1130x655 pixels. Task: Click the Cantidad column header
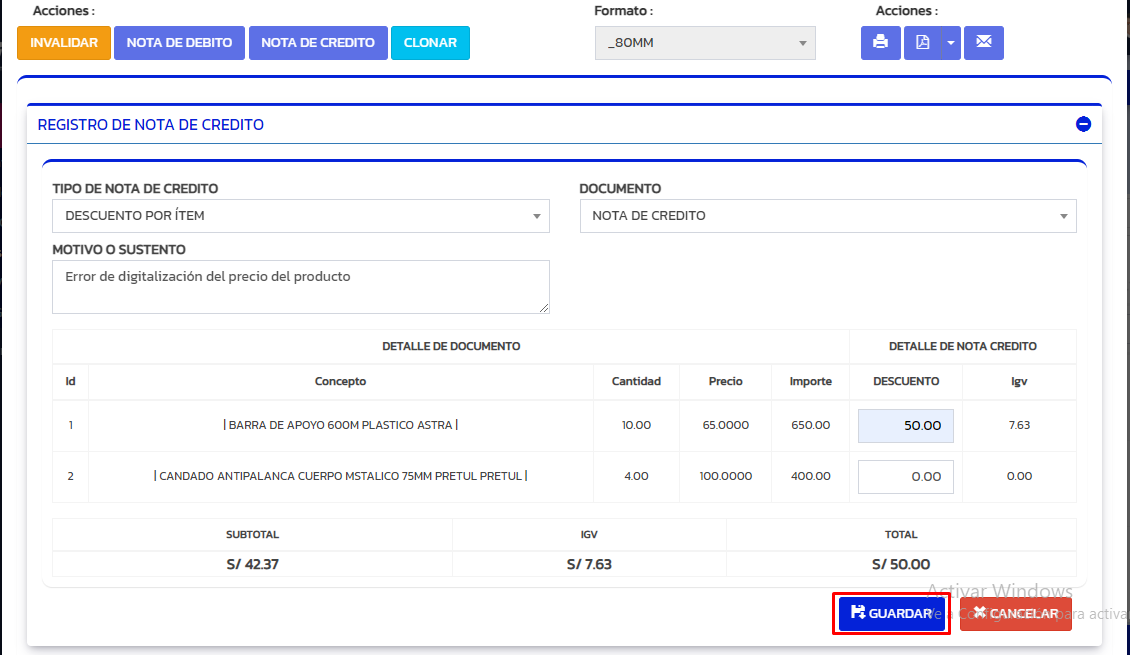pyautogui.click(x=636, y=381)
